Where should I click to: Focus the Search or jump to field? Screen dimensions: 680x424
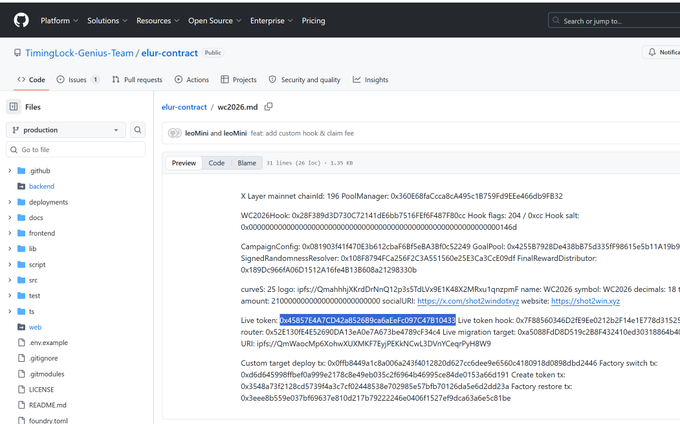click(x=614, y=21)
